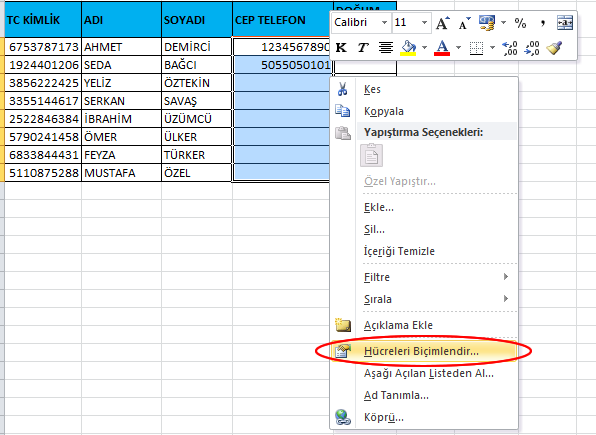
Task: Click the Decrease Font Size icon
Action: tap(464, 23)
